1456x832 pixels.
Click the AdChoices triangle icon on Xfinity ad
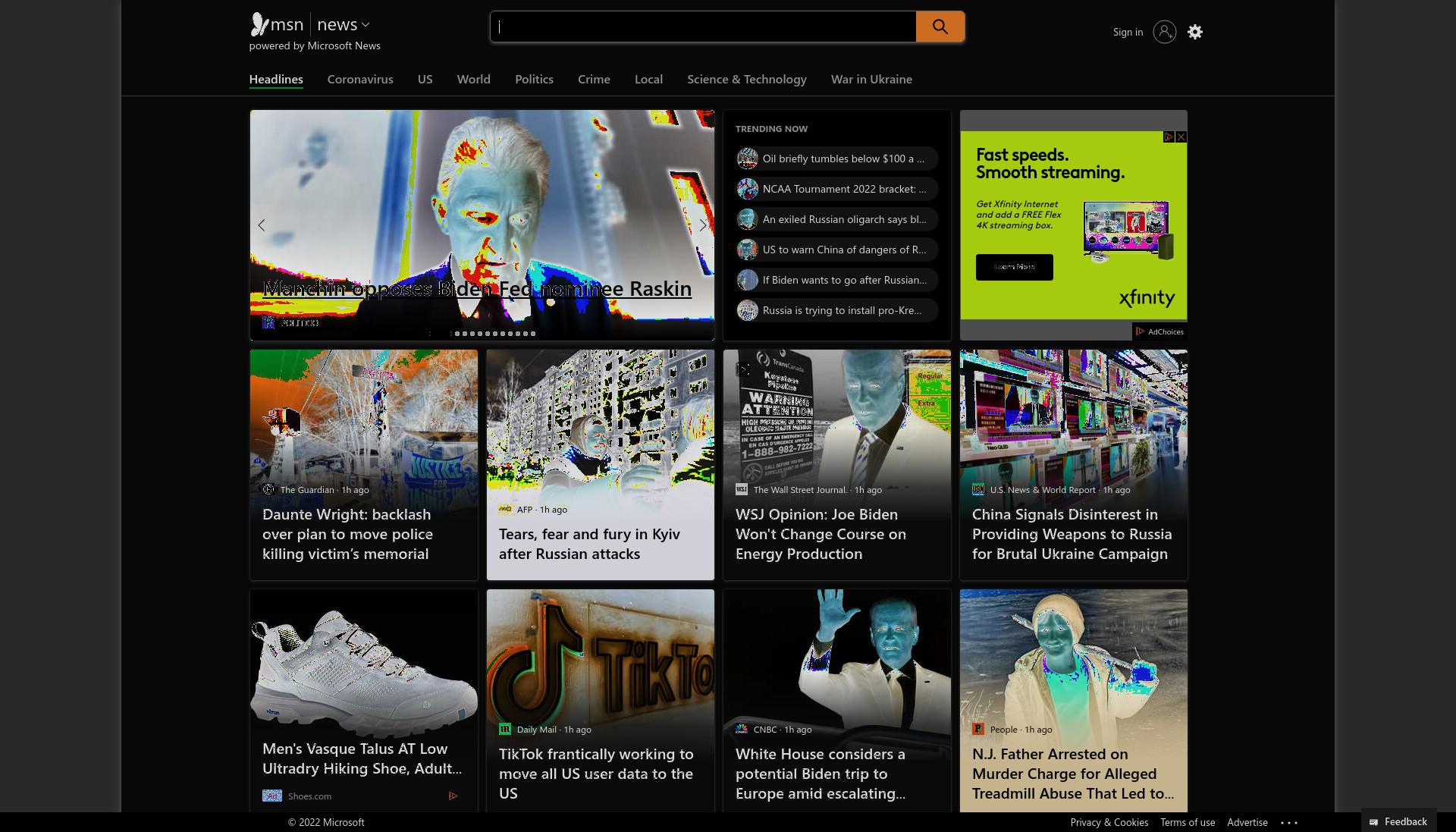coord(1169,137)
